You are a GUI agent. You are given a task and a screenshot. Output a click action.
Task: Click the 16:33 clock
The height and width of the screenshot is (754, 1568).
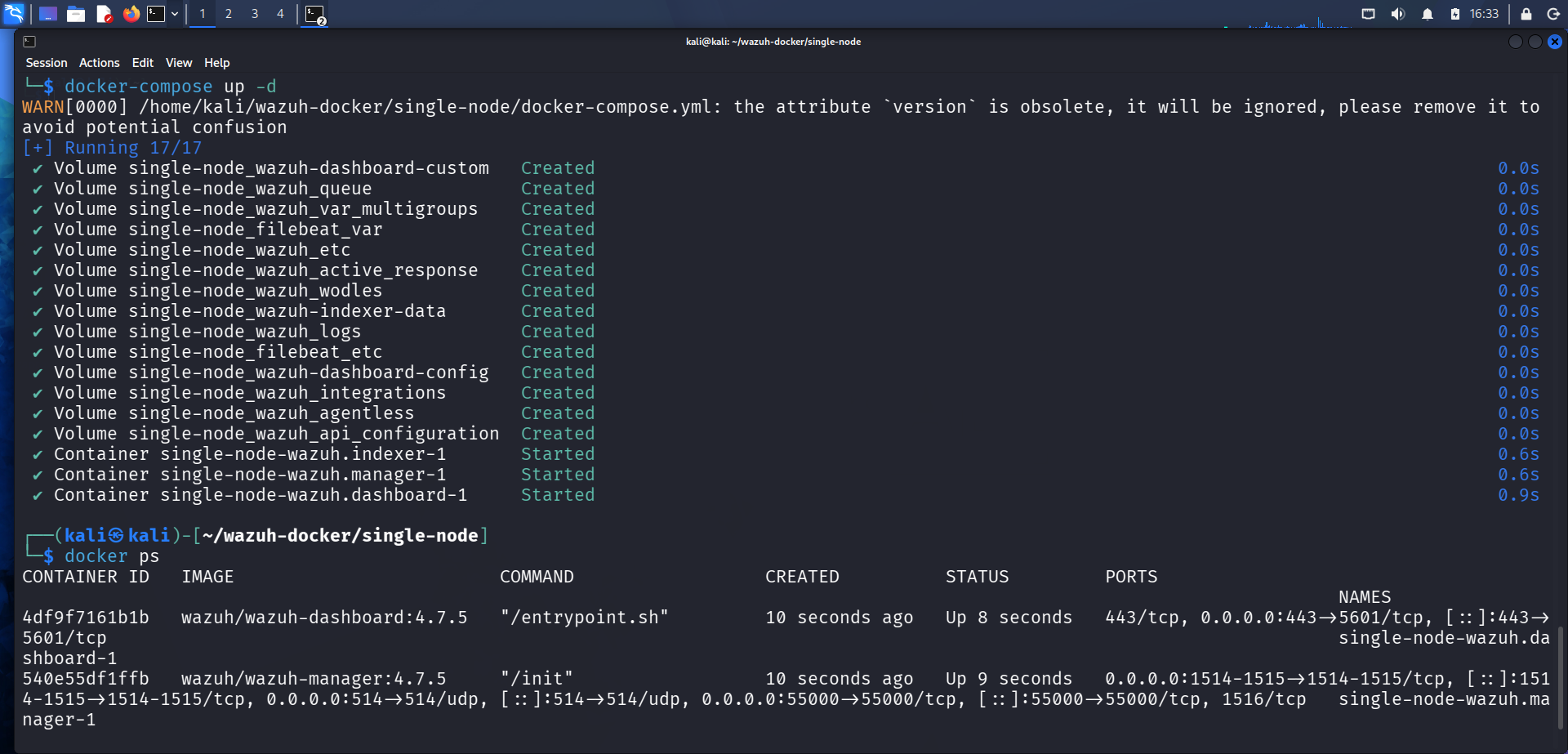[1484, 14]
